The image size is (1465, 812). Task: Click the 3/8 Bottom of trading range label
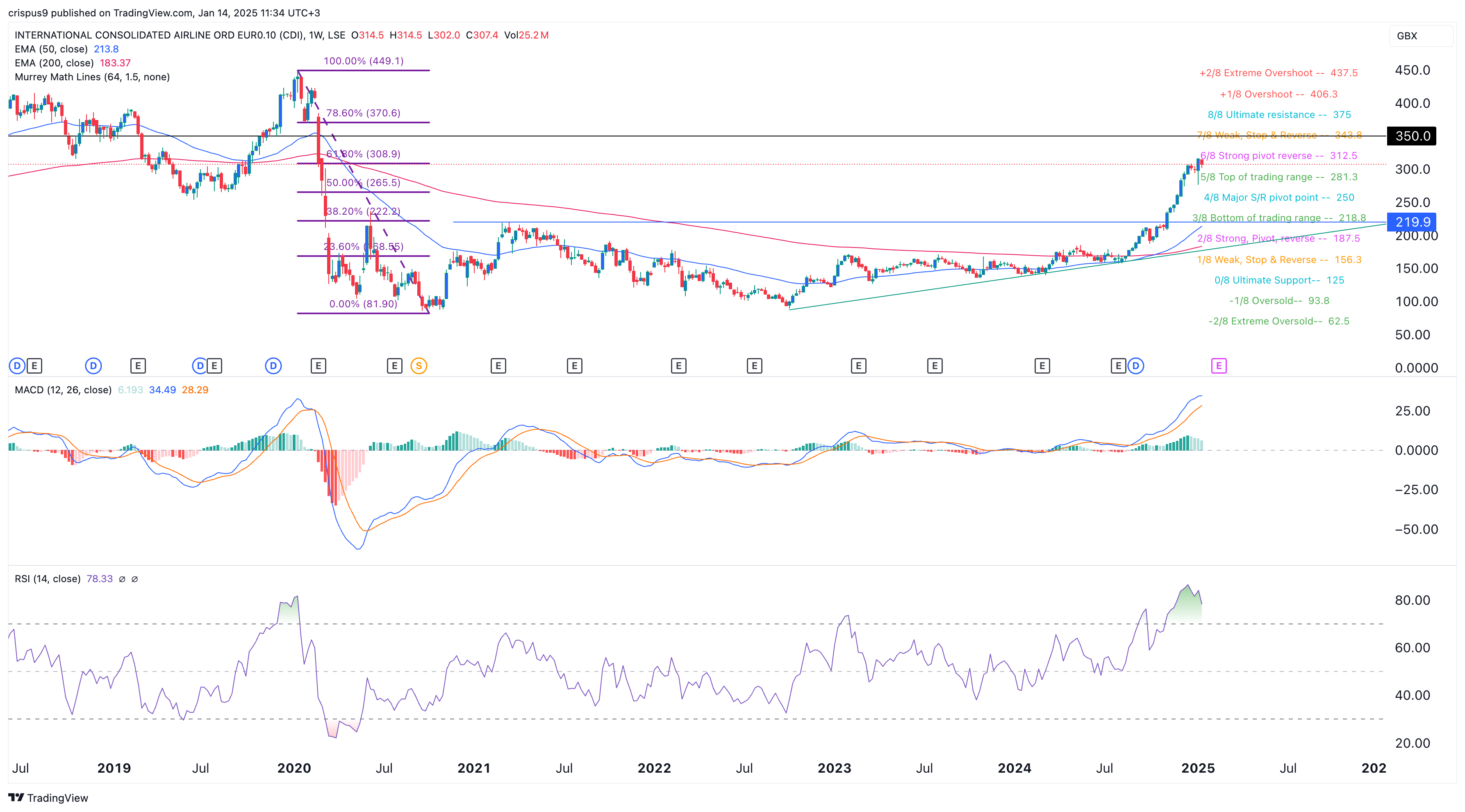[1279, 218]
